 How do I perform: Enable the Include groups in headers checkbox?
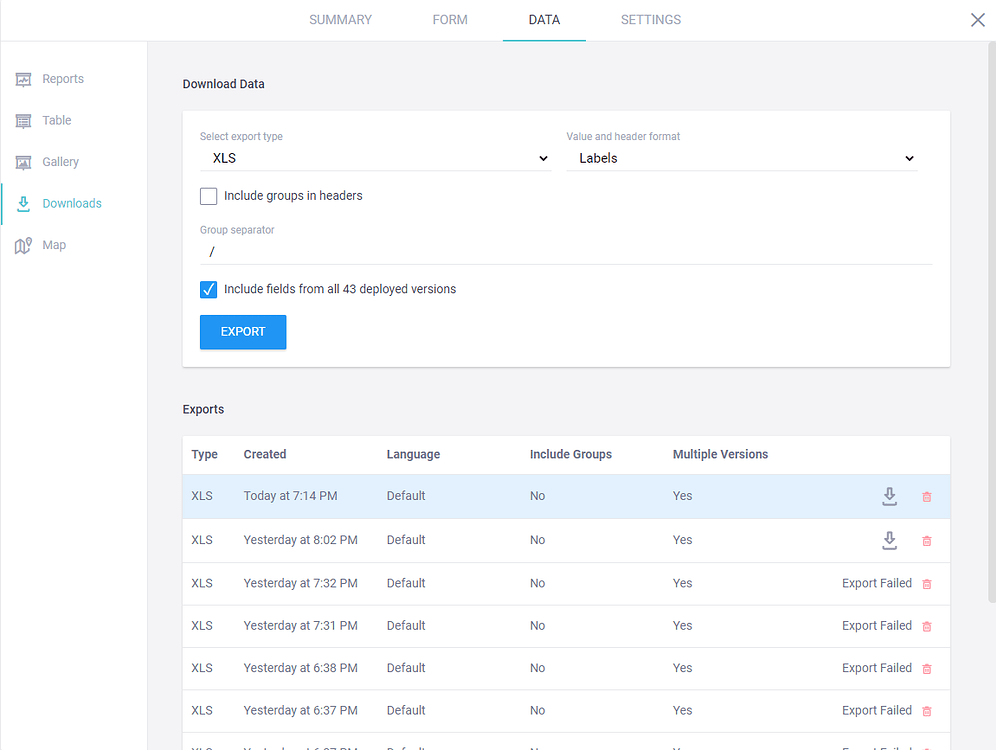(x=208, y=196)
